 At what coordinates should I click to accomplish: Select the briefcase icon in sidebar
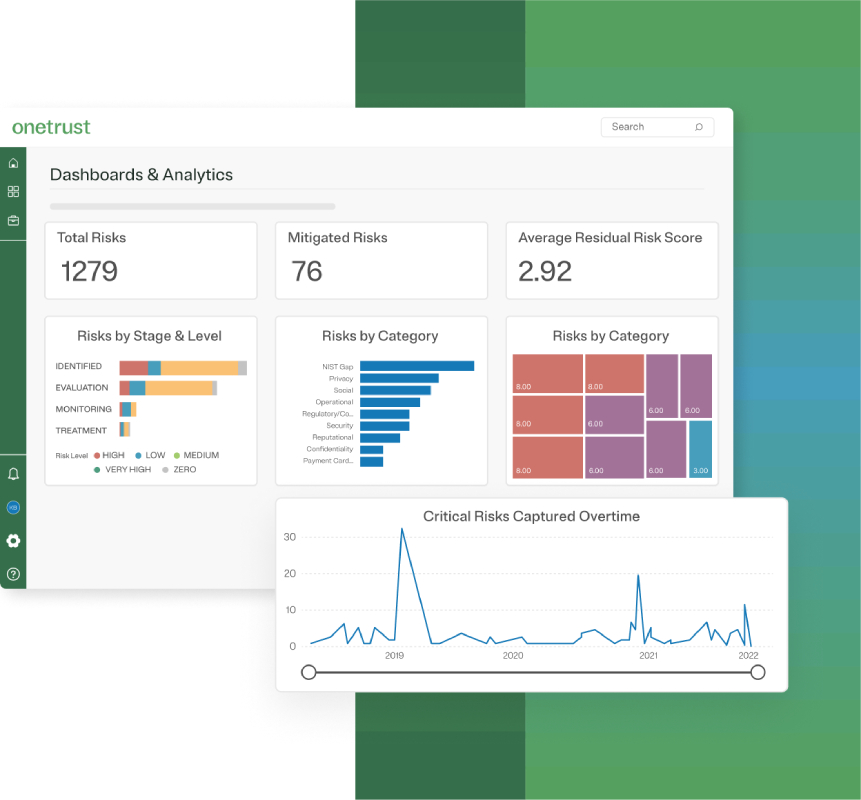pyautogui.click(x=13, y=221)
